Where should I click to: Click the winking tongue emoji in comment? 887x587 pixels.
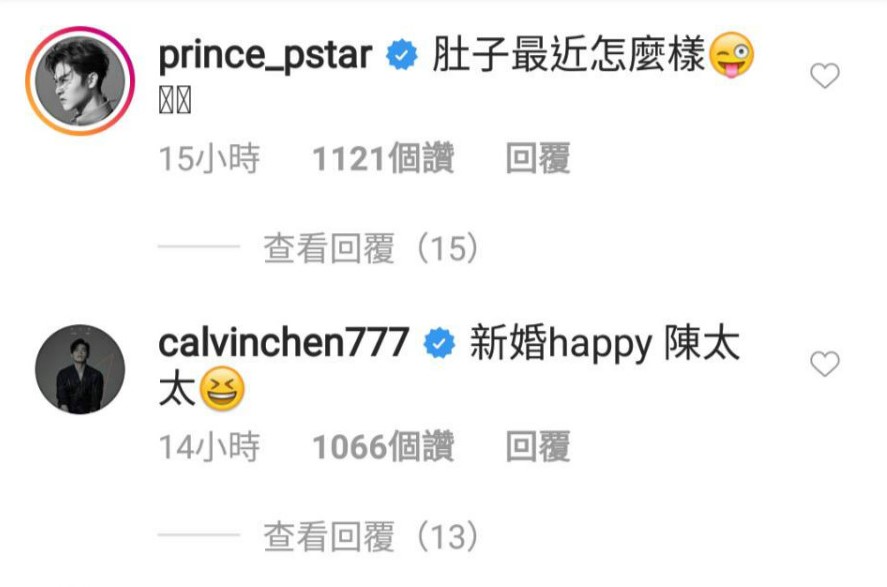[731, 55]
